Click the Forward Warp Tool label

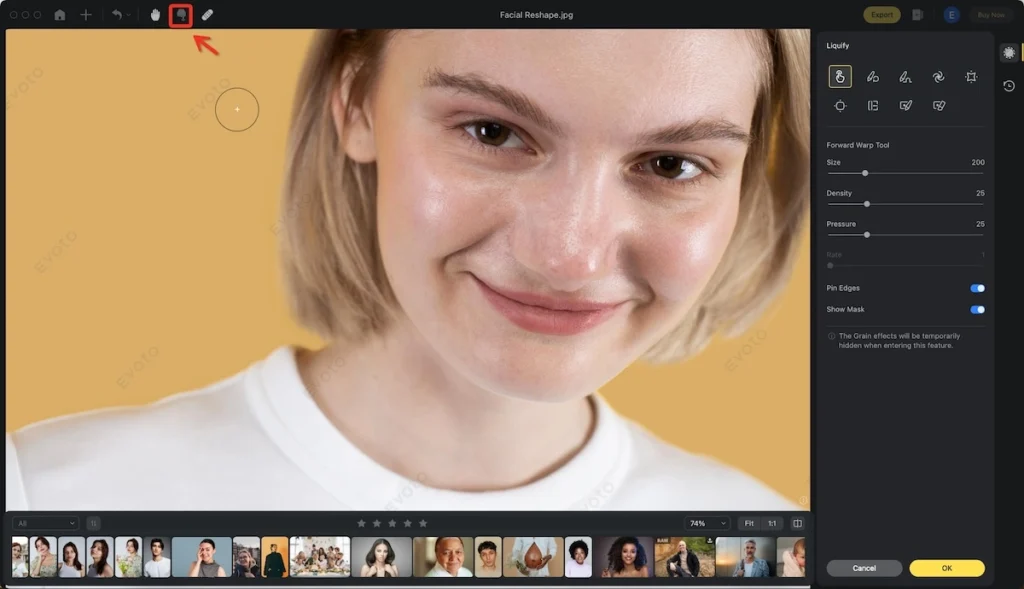tap(857, 145)
